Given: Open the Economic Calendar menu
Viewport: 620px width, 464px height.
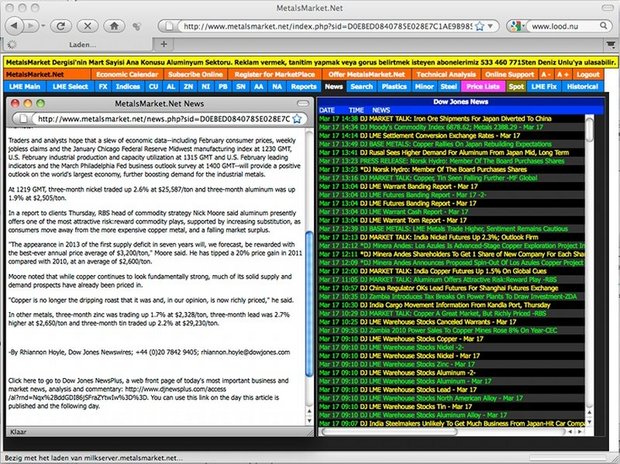Looking at the screenshot, I should pyautogui.click(x=127, y=74).
